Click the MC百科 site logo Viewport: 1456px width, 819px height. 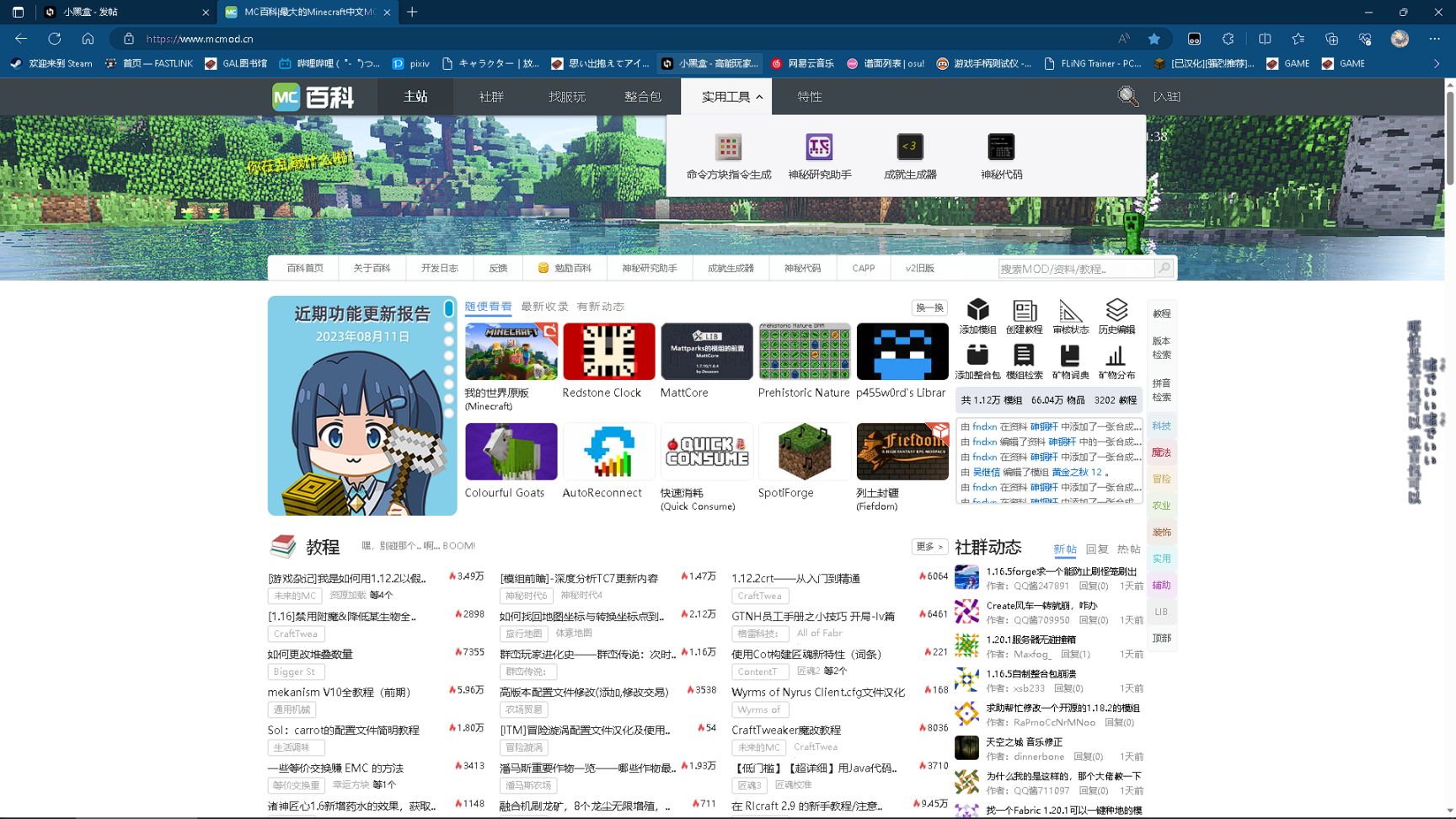point(313,97)
